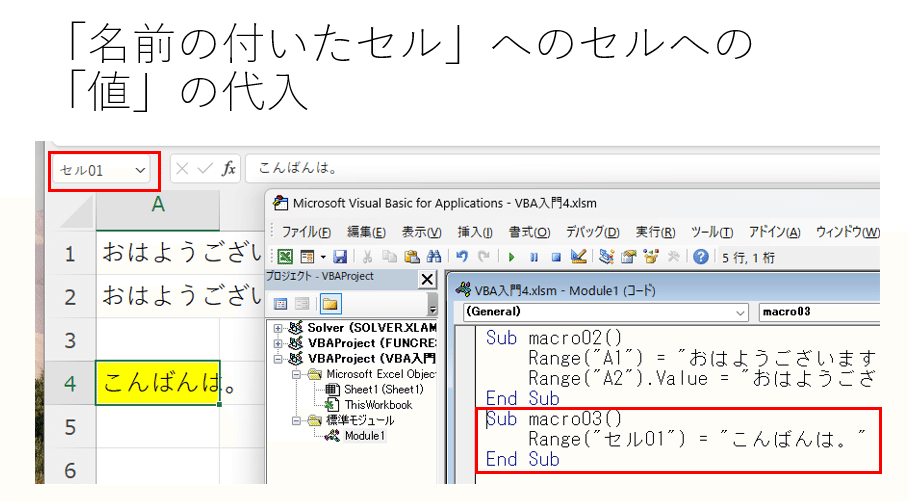
Task: Save the VBA project with floppy icon
Action: 340,257
